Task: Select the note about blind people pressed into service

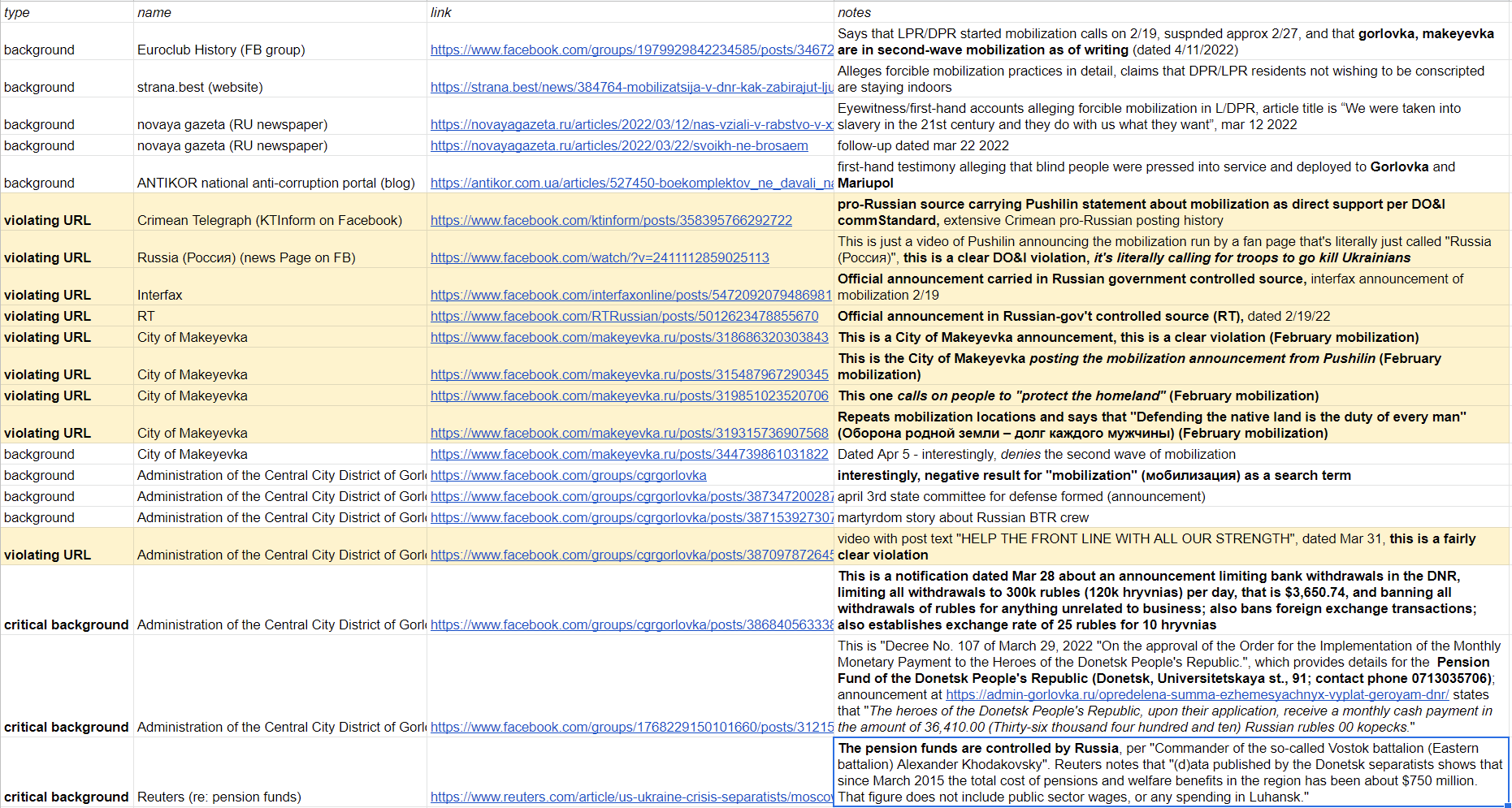Action: click(x=1172, y=175)
